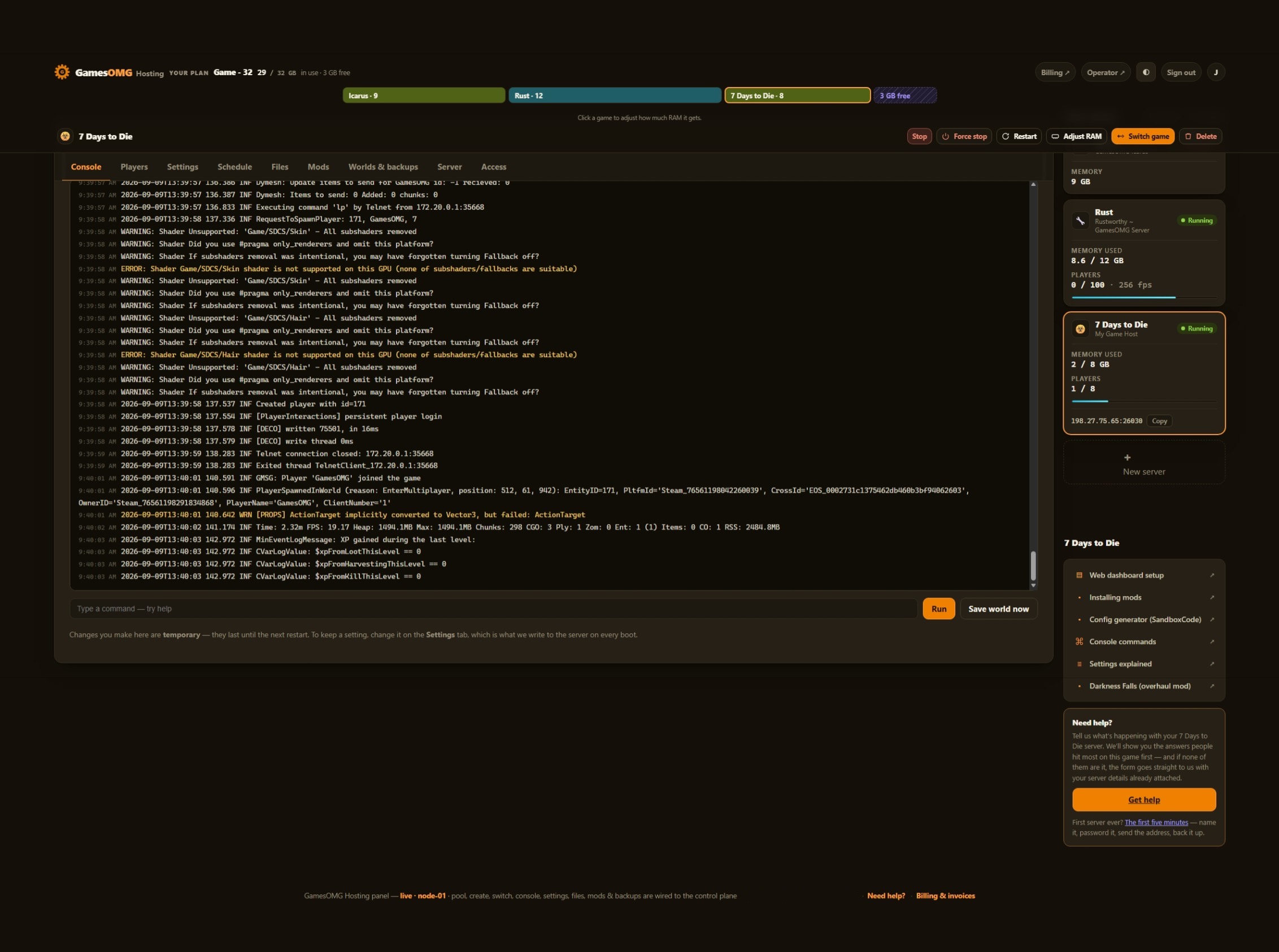The width and height of the screenshot is (1279, 952).
Task: Delete the server
Action: 1200,136
